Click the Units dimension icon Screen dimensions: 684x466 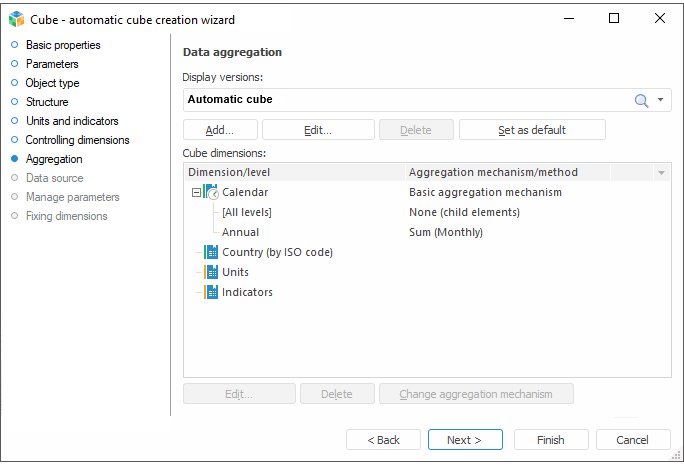point(211,272)
